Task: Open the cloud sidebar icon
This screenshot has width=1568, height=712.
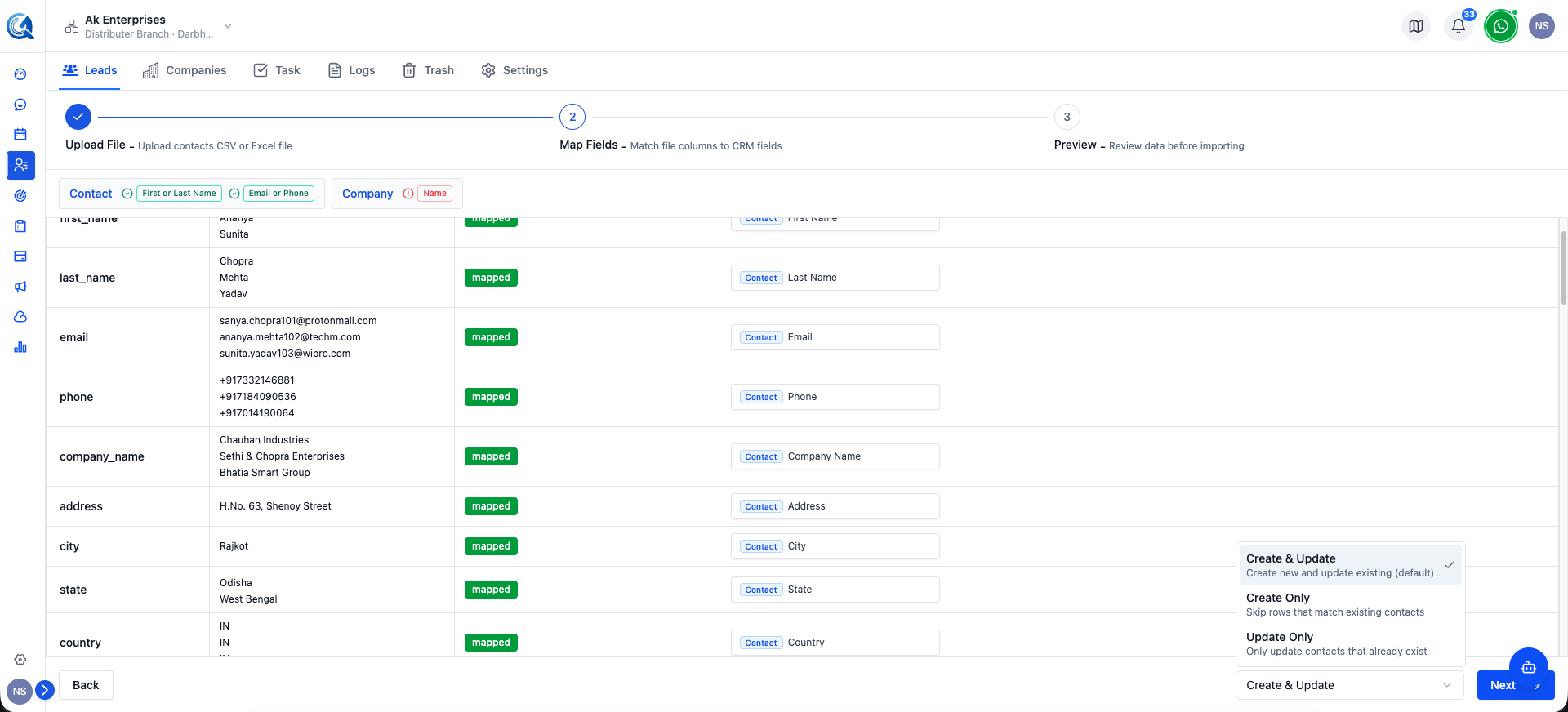Action: pos(20,317)
